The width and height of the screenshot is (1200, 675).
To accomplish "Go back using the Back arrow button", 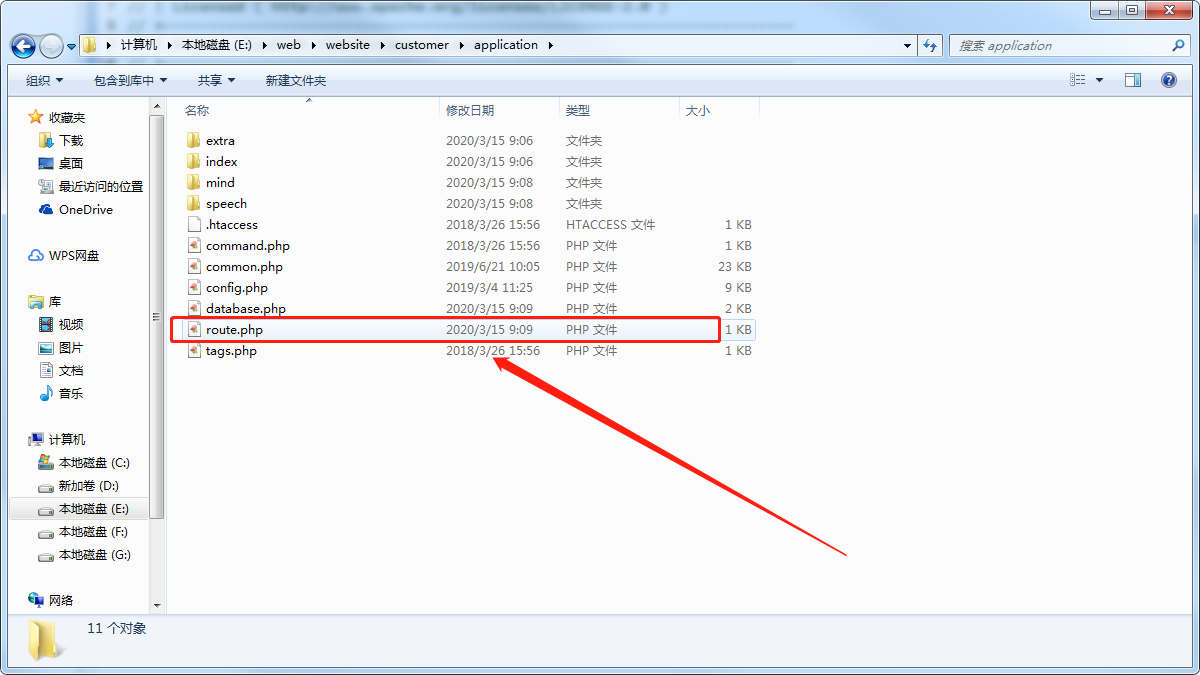I will 25,46.
